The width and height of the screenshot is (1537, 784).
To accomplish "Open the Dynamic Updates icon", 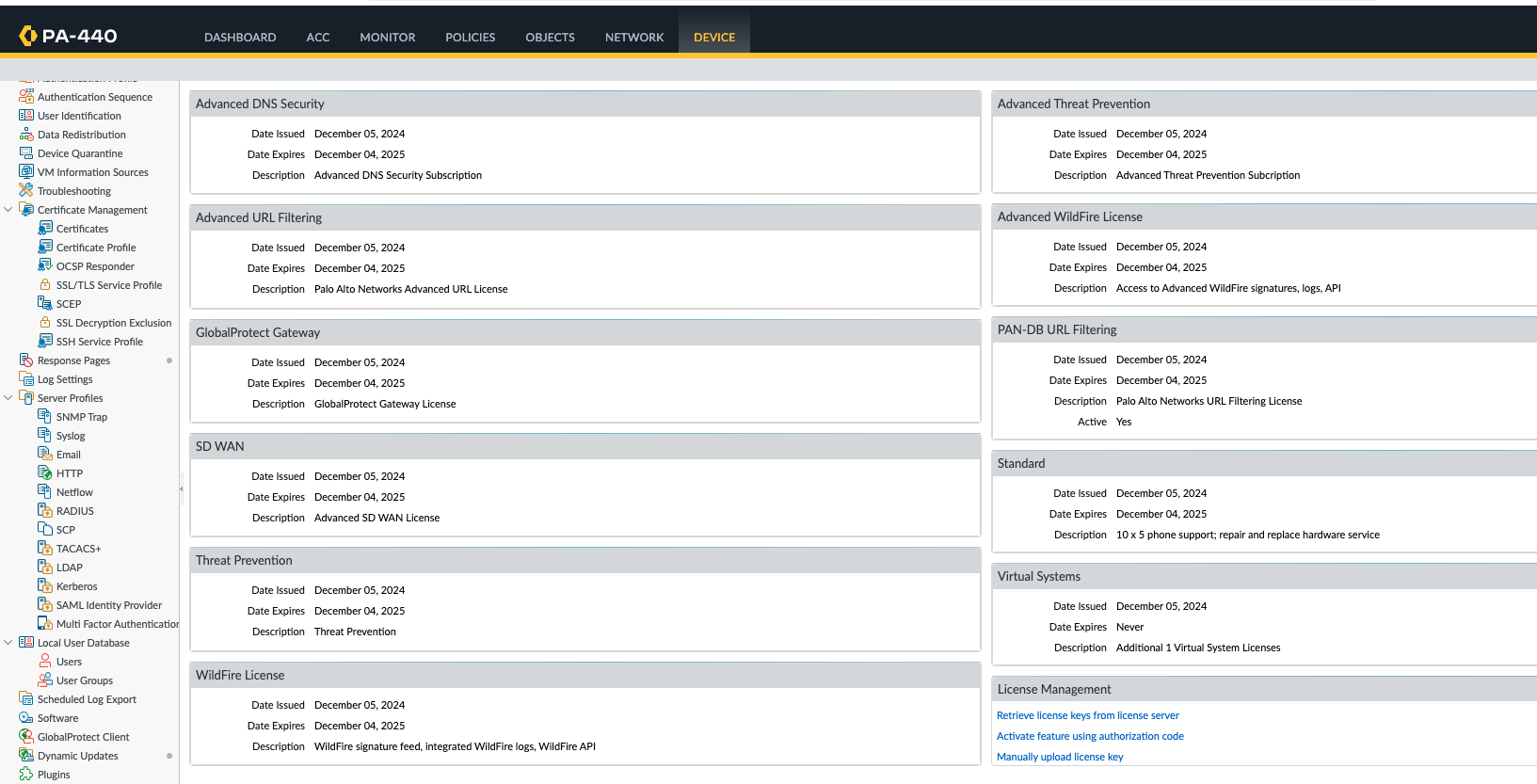I will 26,756.
